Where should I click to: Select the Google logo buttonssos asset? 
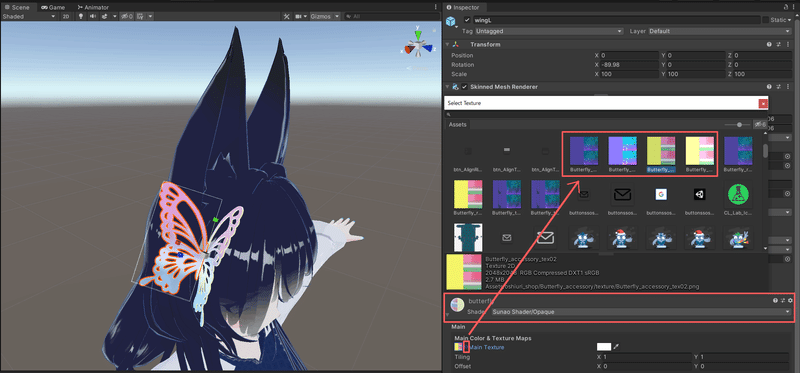coord(661,194)
